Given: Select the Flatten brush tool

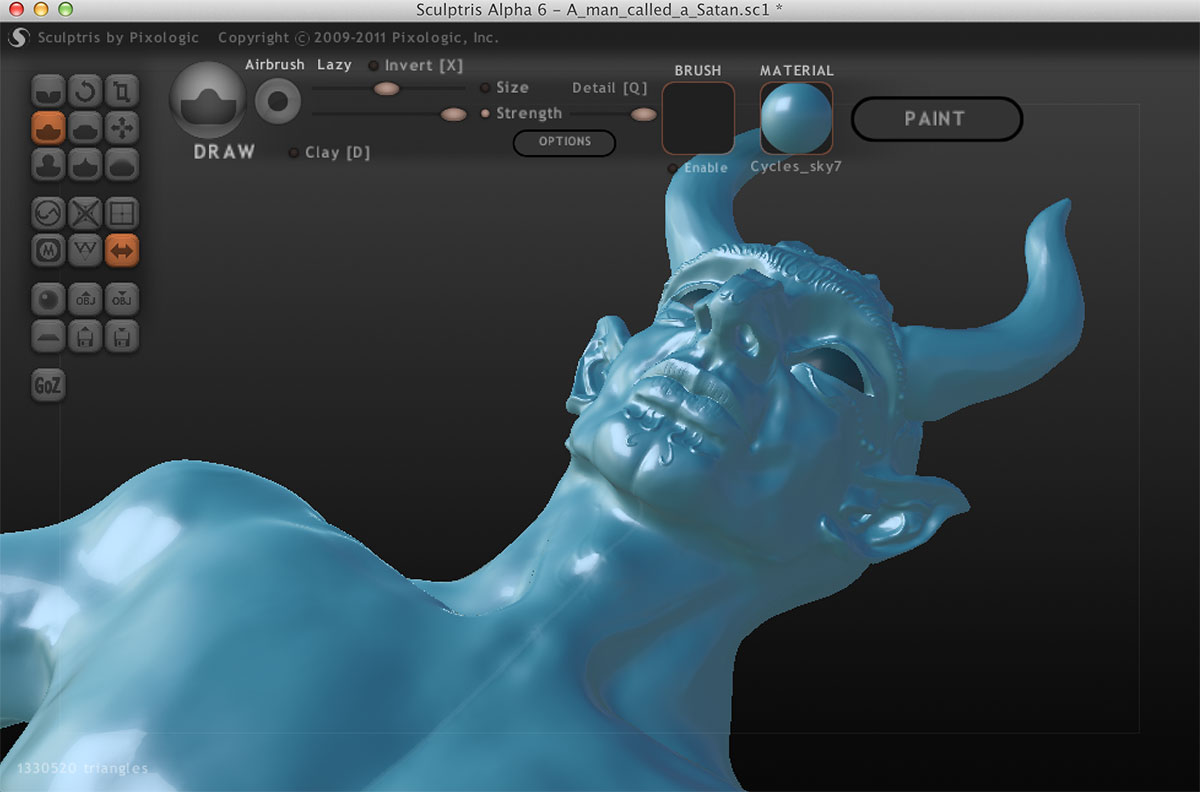Looking at the screenshot, I should [85, 128].
